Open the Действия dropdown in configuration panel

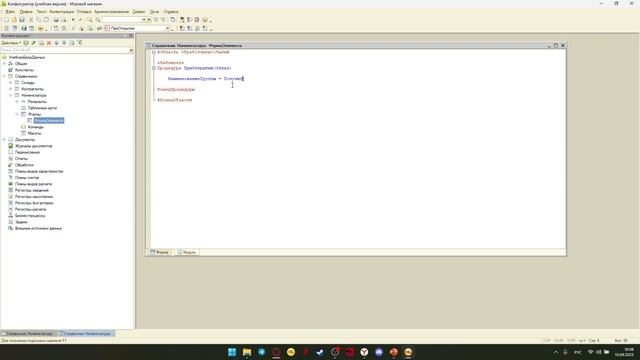(x=11, y=43)
